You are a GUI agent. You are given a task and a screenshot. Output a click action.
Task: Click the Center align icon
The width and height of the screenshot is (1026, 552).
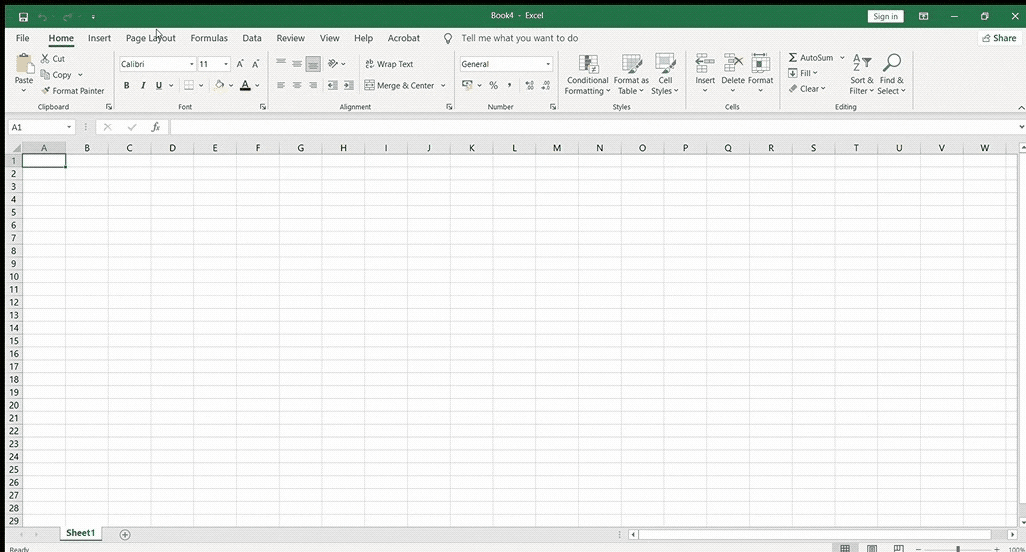click(297, 86)
